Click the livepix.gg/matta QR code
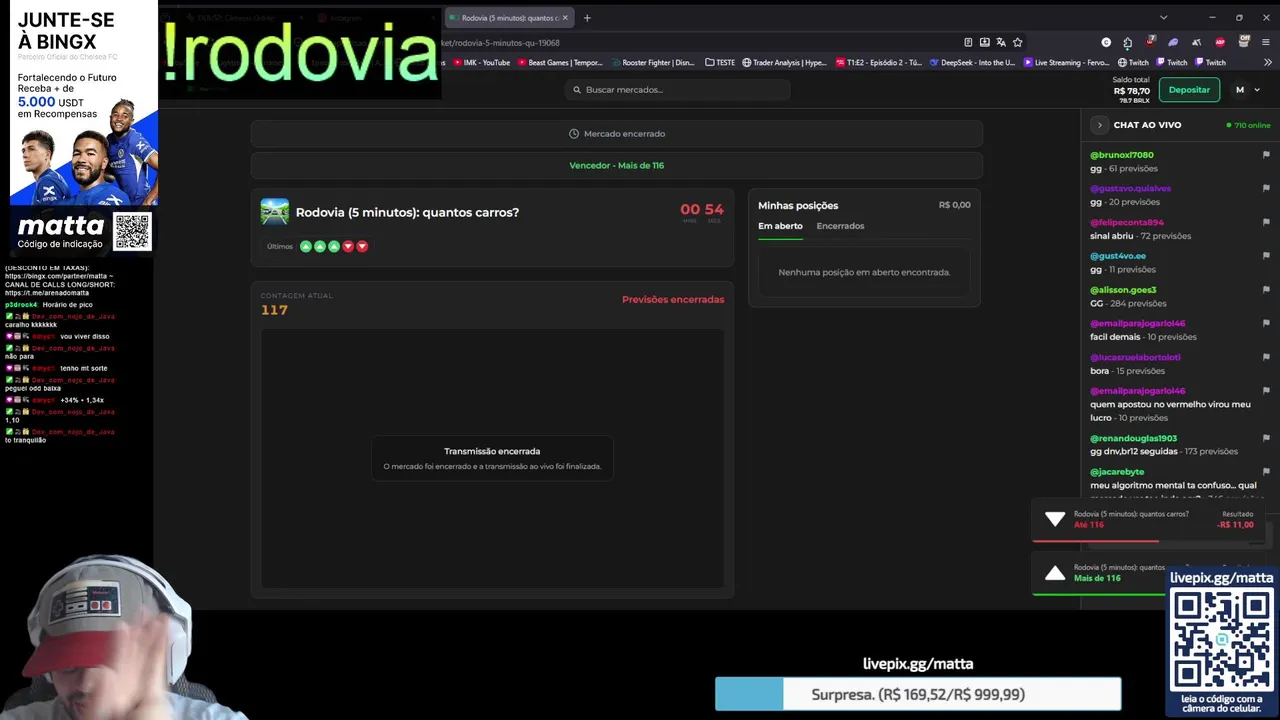The image size is (1280, 720). pos(1221,640)
